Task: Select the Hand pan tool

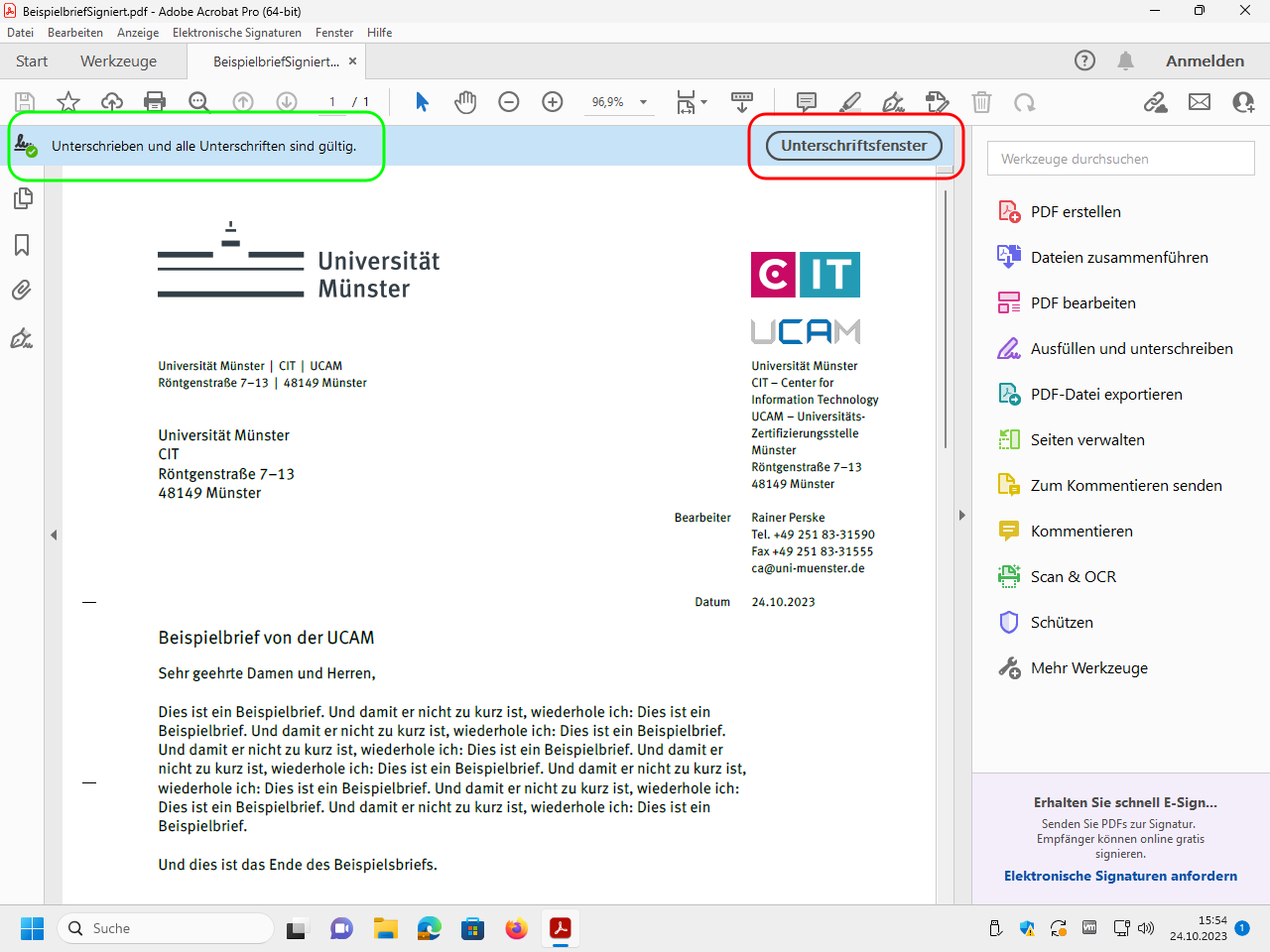Action: (465, 101)
